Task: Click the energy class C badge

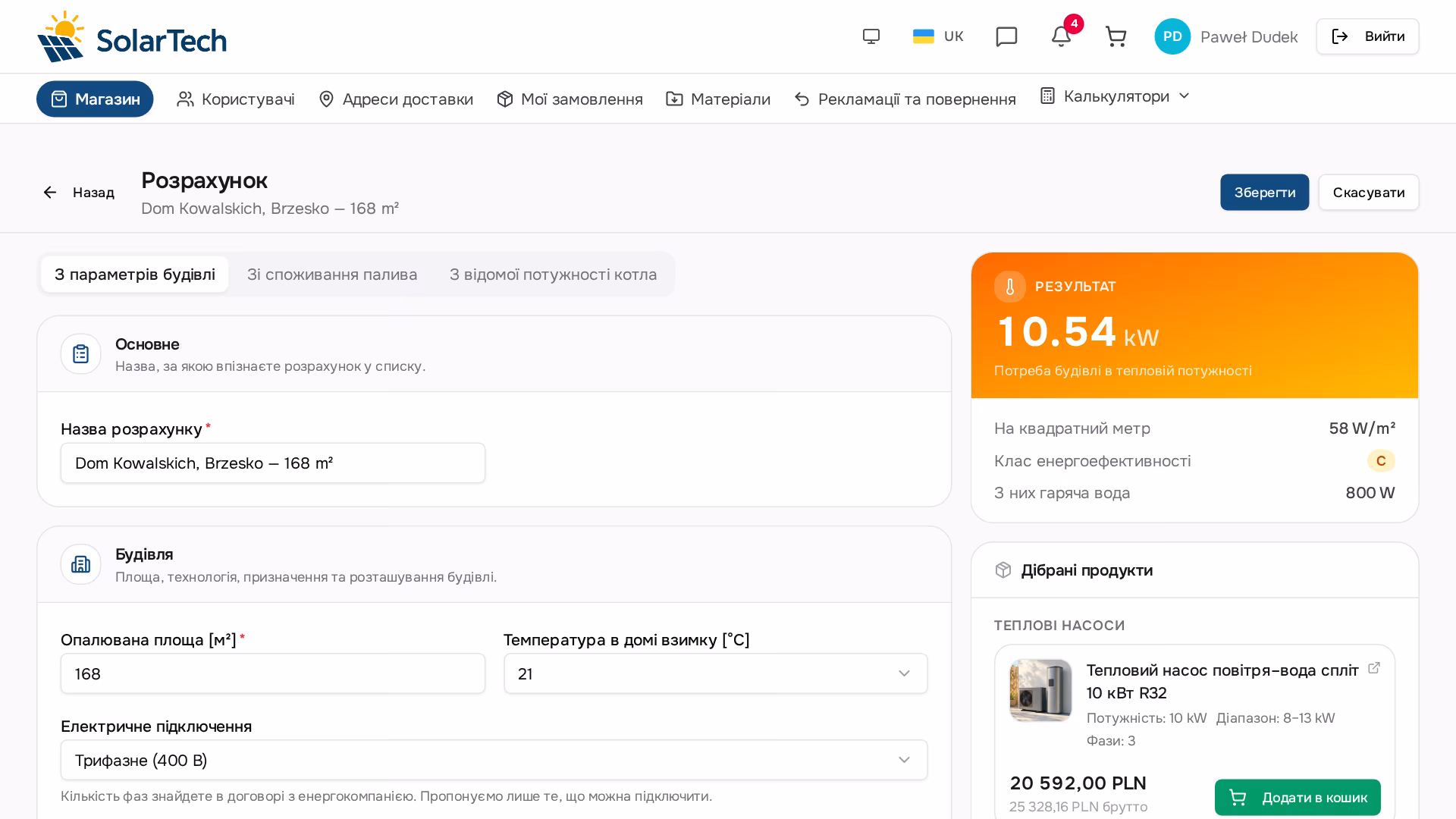Action: 1381,461
